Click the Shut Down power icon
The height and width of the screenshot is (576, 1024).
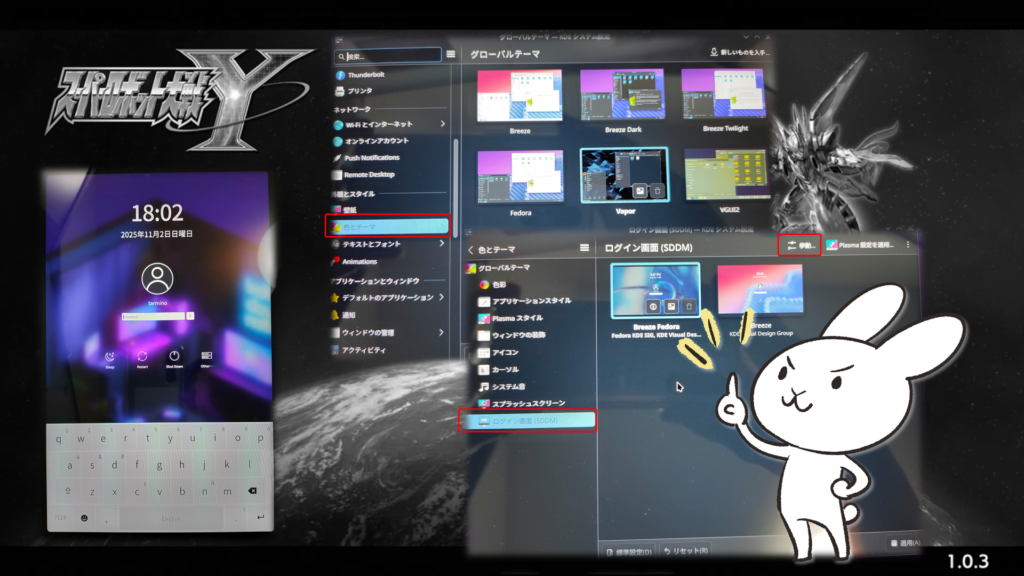(174, 357)
